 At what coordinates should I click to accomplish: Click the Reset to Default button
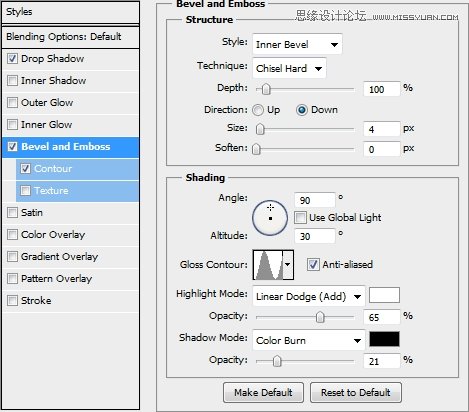coord(356,393)
